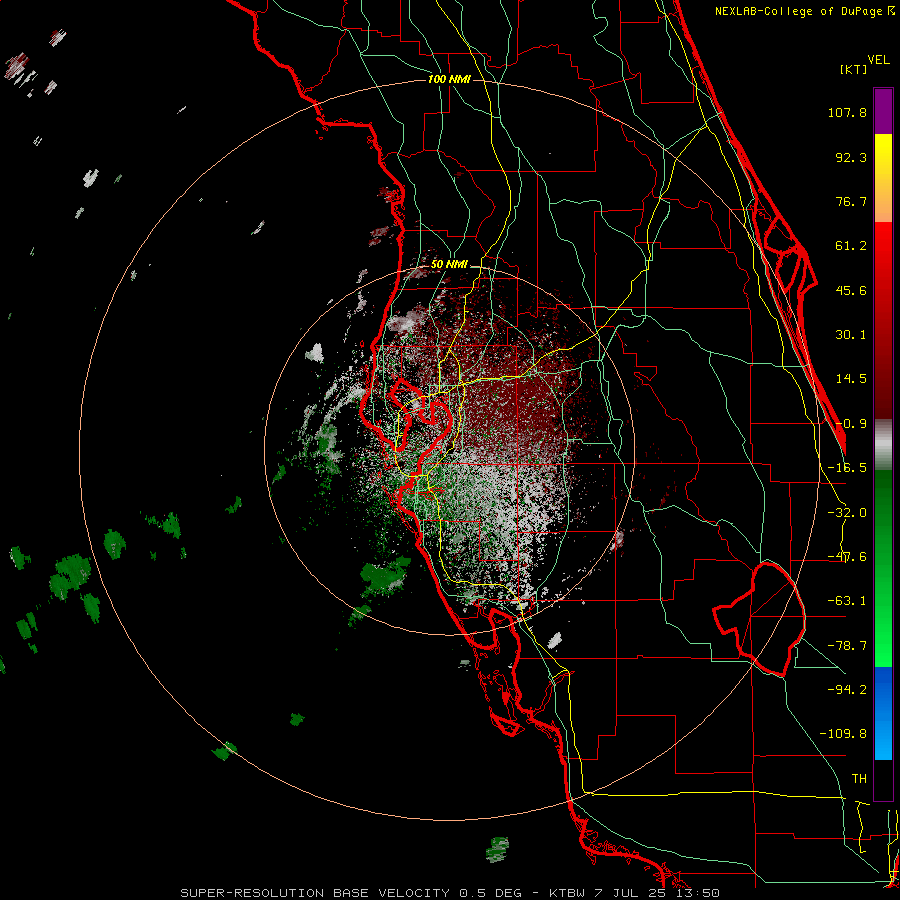The width and height of the screenshot is (900, 900).
Task: Click the -109.8 velocity scale value
Action: pos(843,734)
